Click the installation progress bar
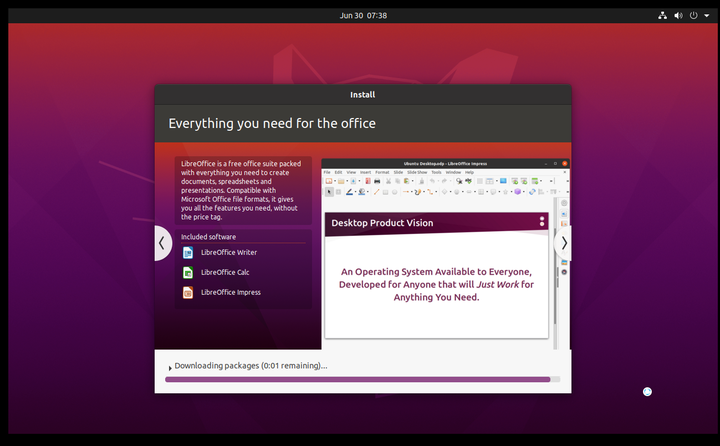This screenshot has width=720, height=446. click(362, 379)
